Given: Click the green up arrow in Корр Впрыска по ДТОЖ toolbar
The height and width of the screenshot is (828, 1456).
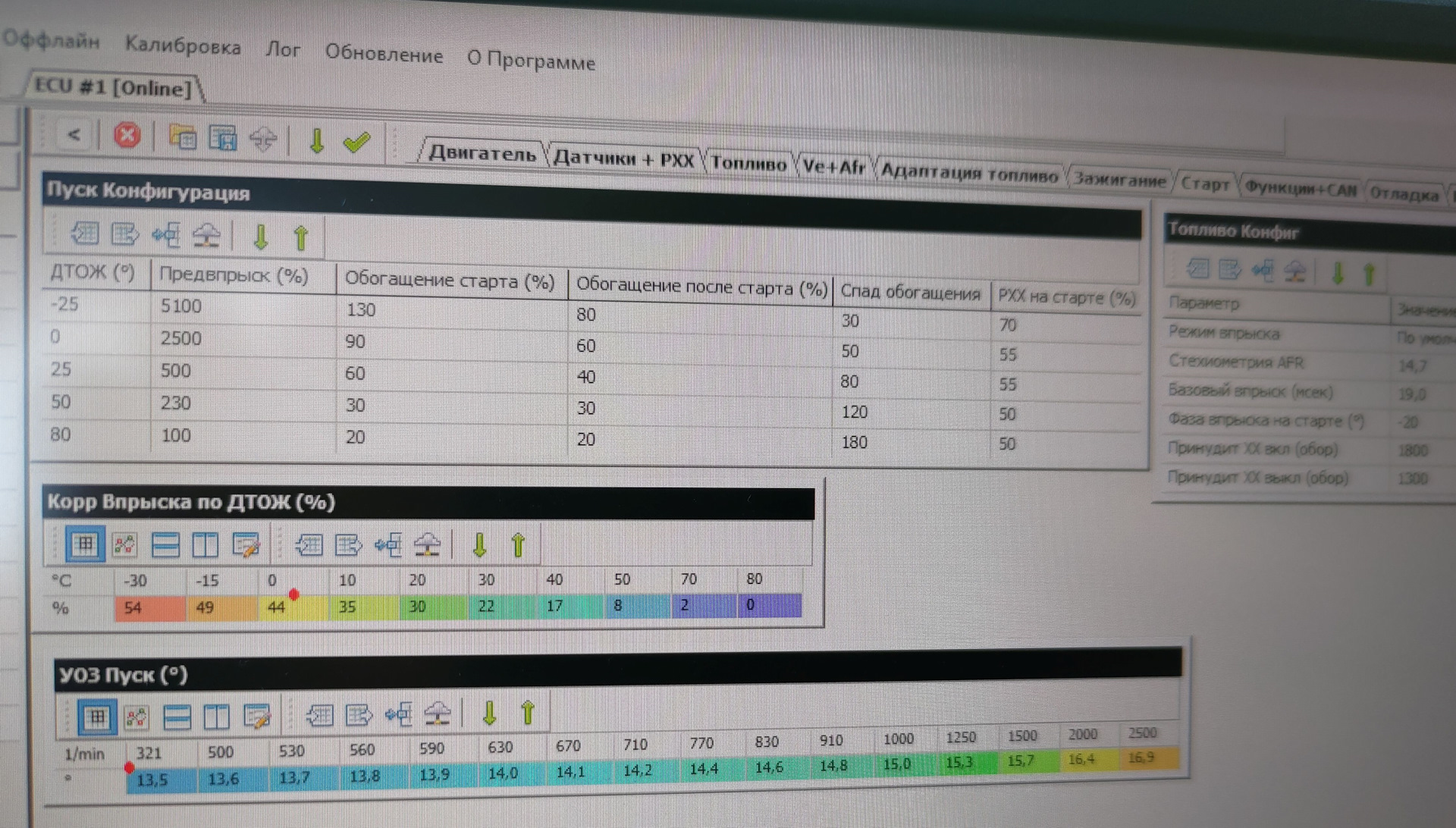Looking at the screenshot, I should point(518,544).
